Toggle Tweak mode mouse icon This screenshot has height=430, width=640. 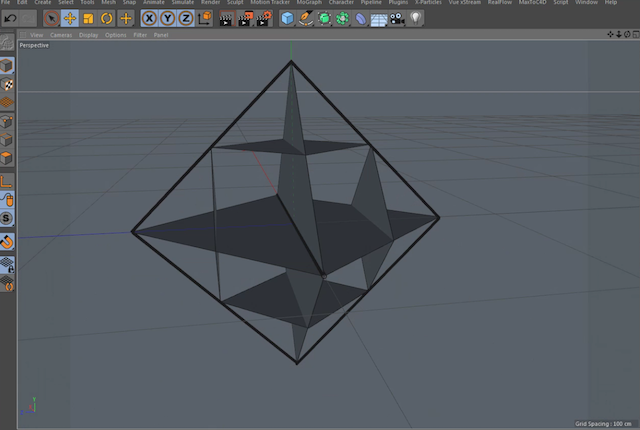point(7,200)
